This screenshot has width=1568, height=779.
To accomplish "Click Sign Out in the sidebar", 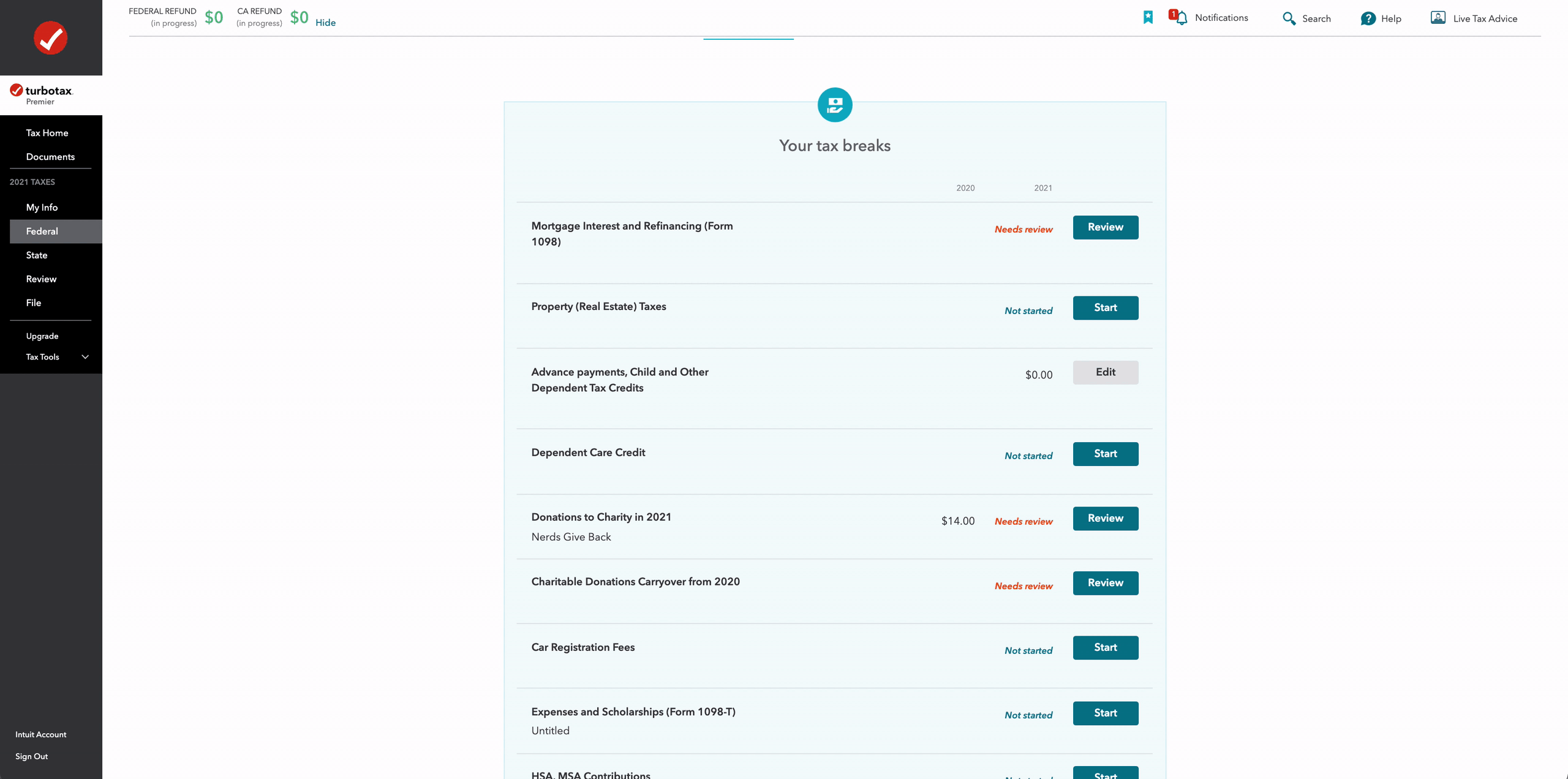I will (32, 756).
